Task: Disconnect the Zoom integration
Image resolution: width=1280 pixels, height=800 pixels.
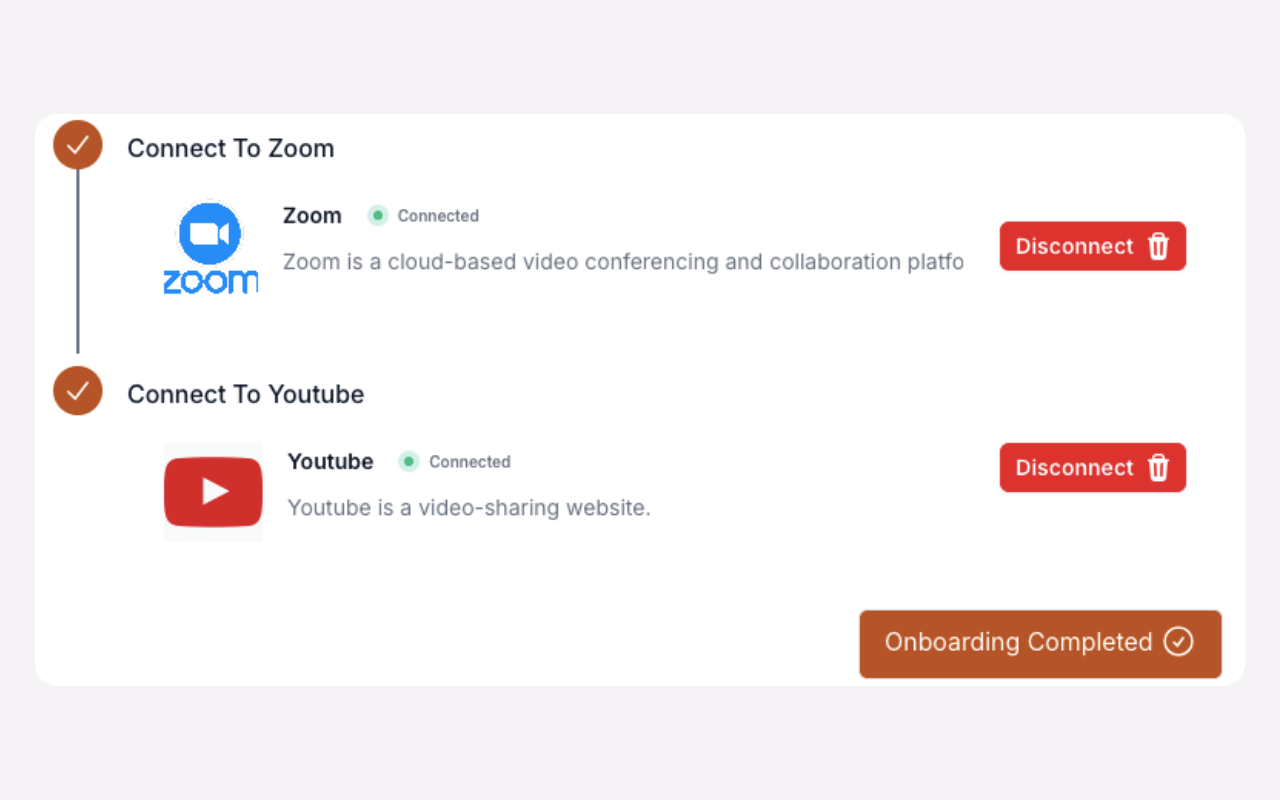Action: 1092,246
